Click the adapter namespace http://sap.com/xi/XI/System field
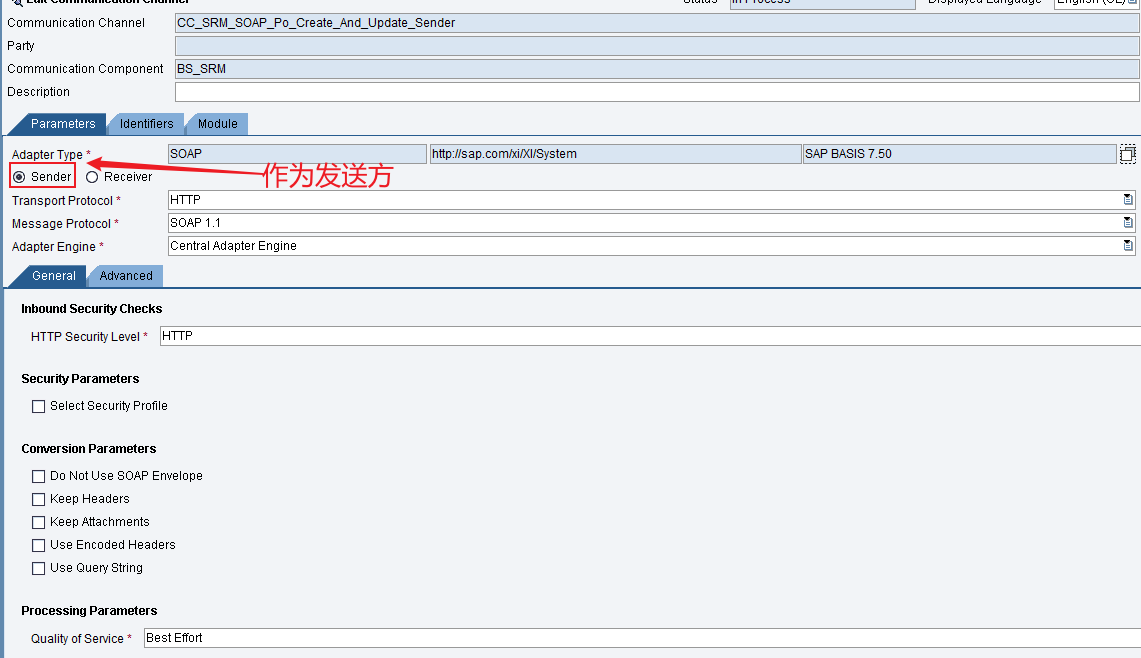 pos(616,154)
